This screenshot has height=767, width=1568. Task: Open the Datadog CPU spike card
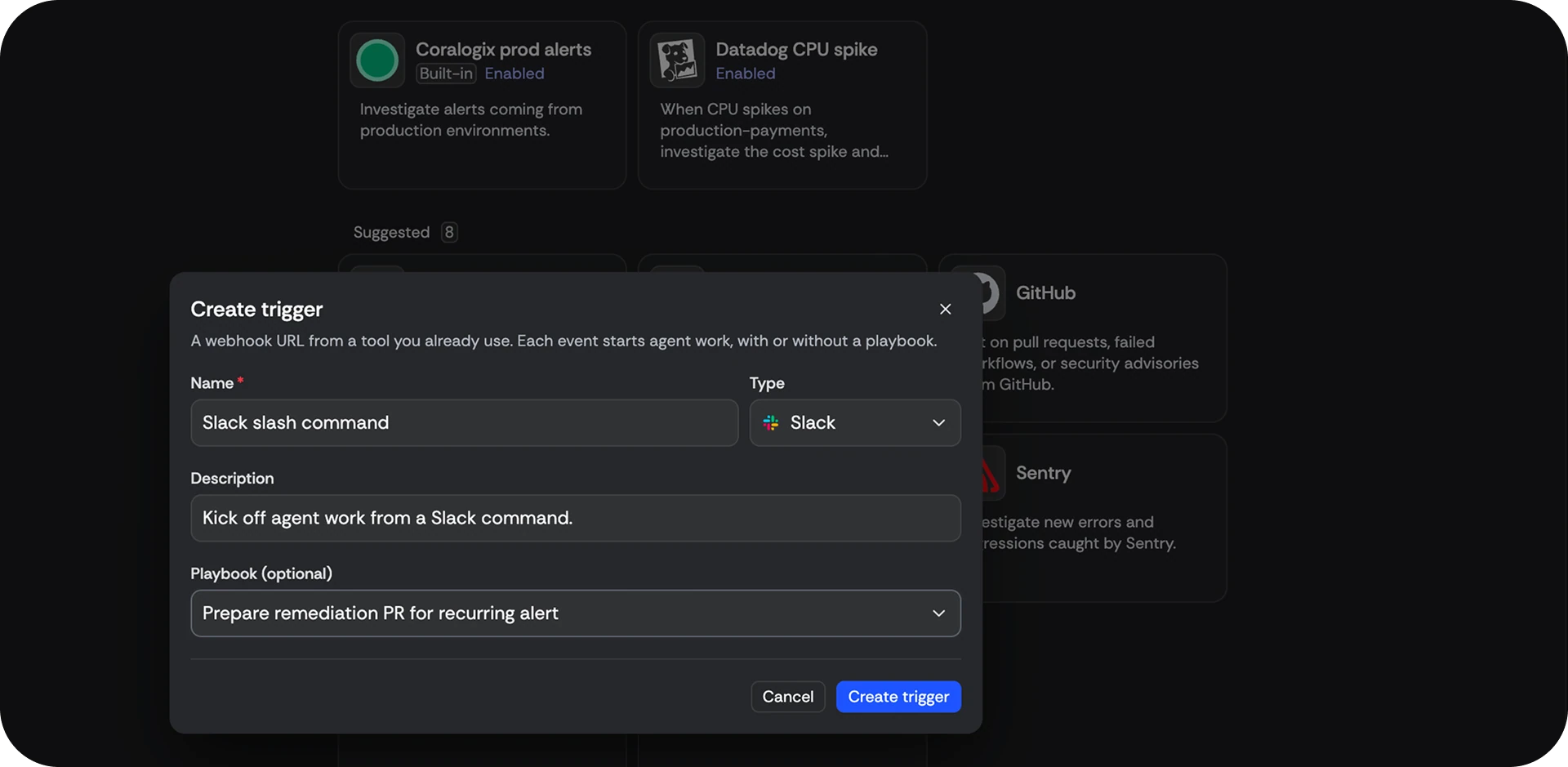[x=782, y=105]
